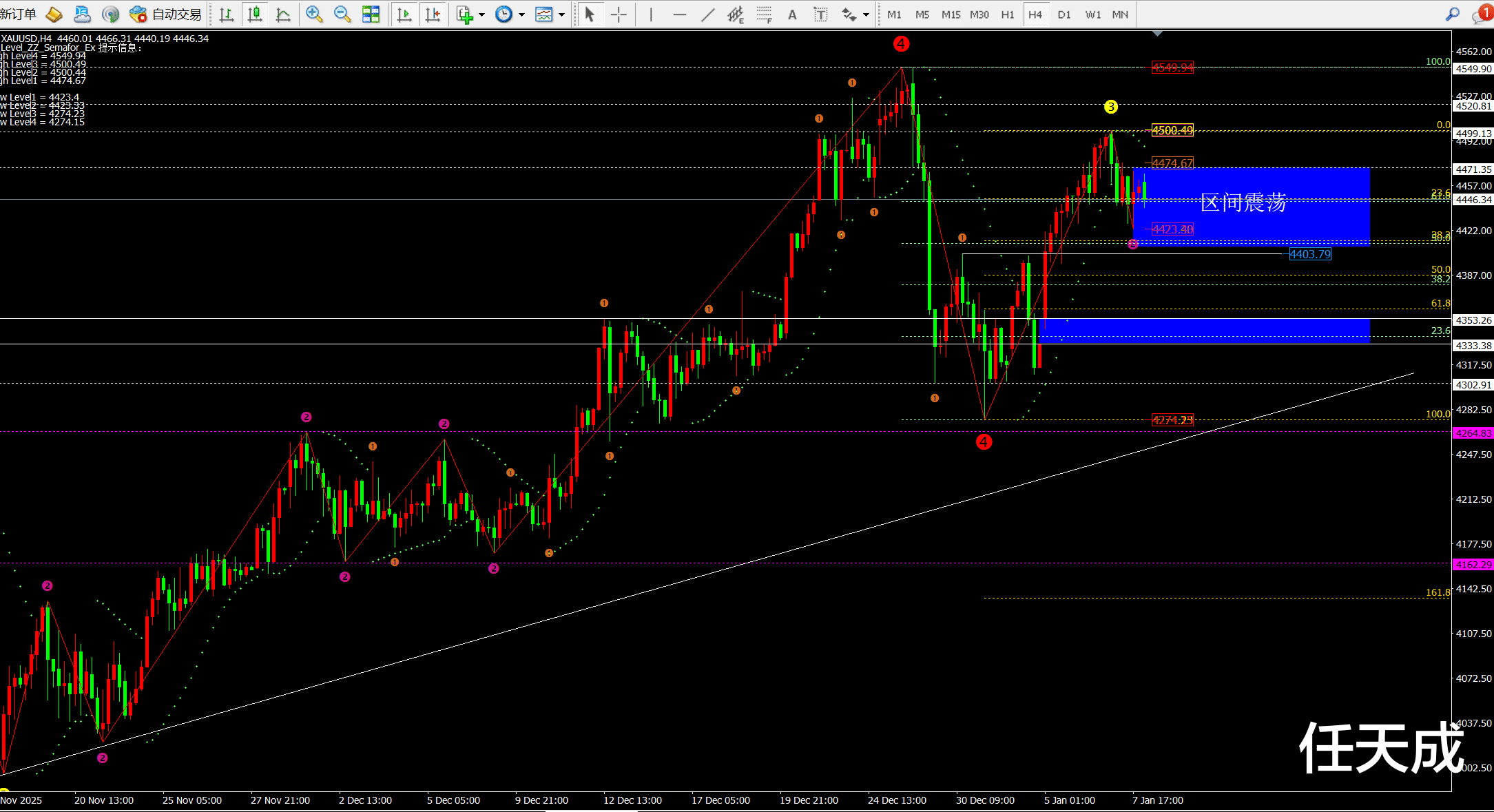Select the crosshair cursor tool

tap(619, 14)
